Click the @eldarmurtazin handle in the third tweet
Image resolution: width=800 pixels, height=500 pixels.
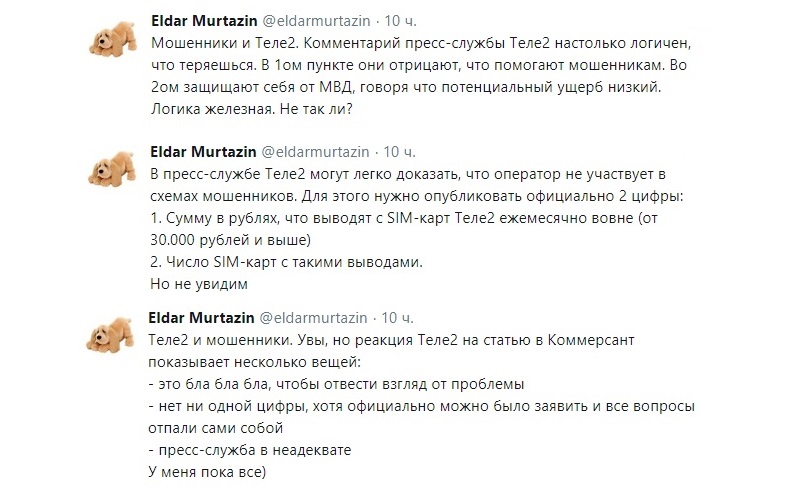pyautogui.click(x=314, y=317)
